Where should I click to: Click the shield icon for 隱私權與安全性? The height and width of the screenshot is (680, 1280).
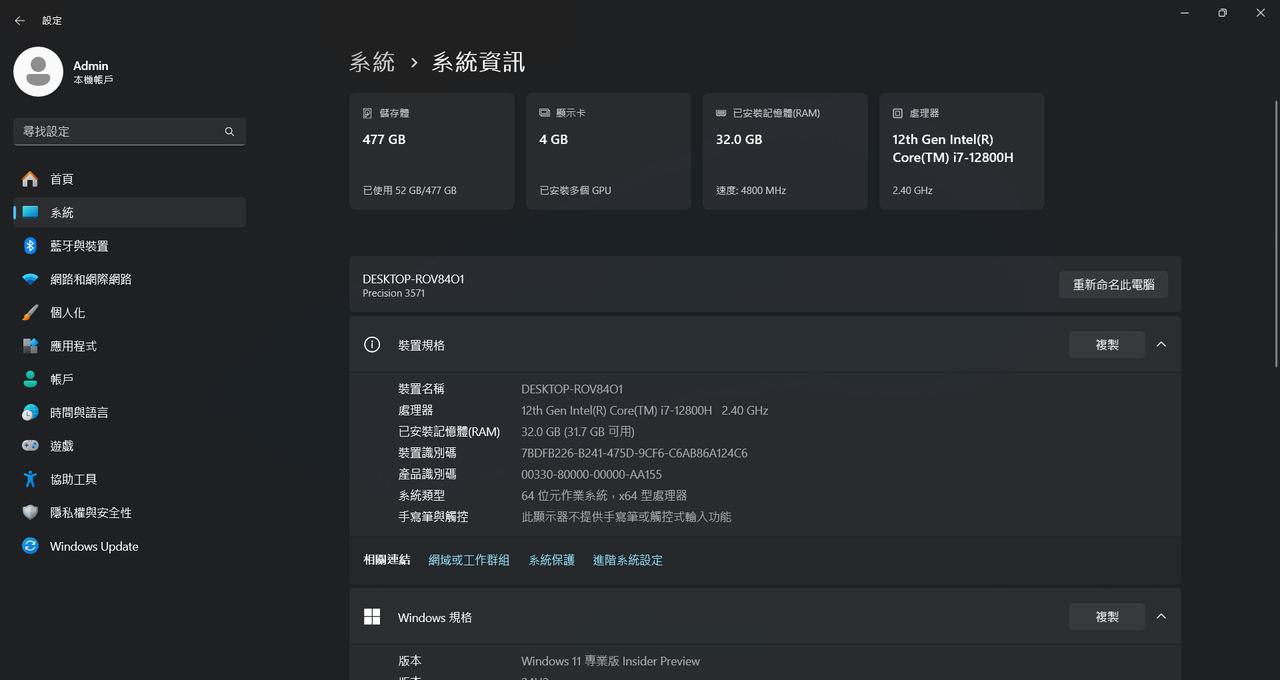point(30,512)
